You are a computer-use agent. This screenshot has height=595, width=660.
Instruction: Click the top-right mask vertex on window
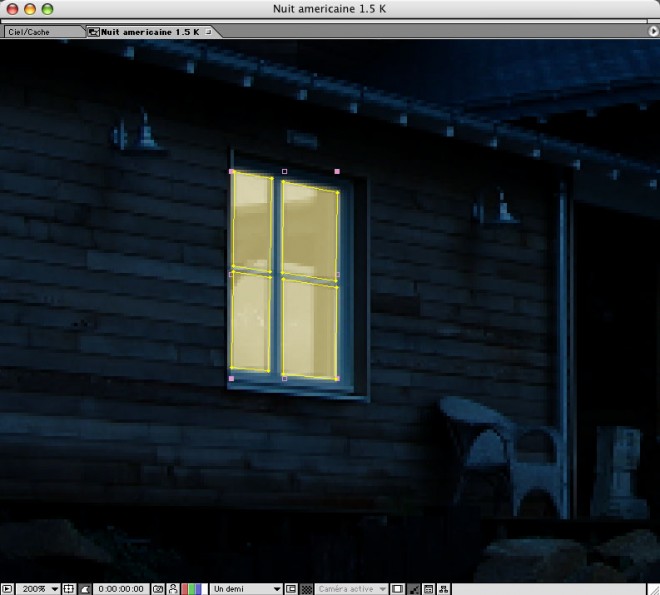(337, 172)
